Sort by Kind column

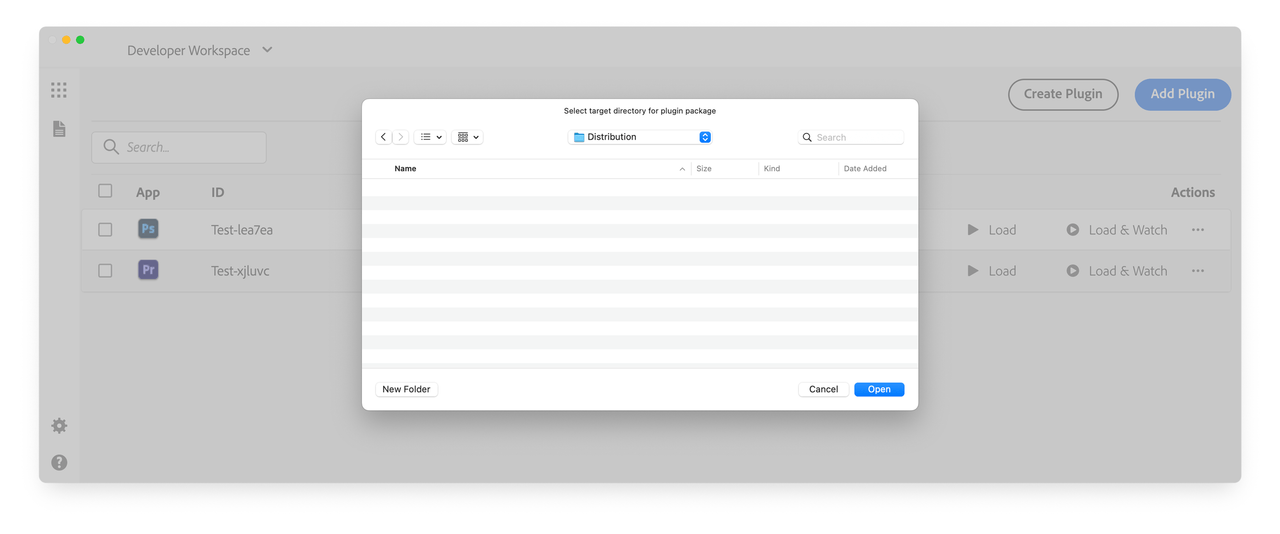tap(772, 169)
